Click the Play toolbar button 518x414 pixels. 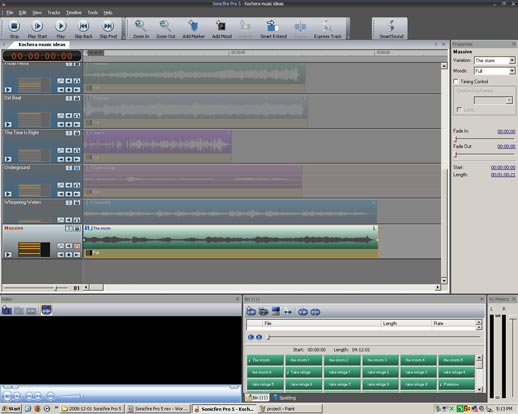[60, 29]
